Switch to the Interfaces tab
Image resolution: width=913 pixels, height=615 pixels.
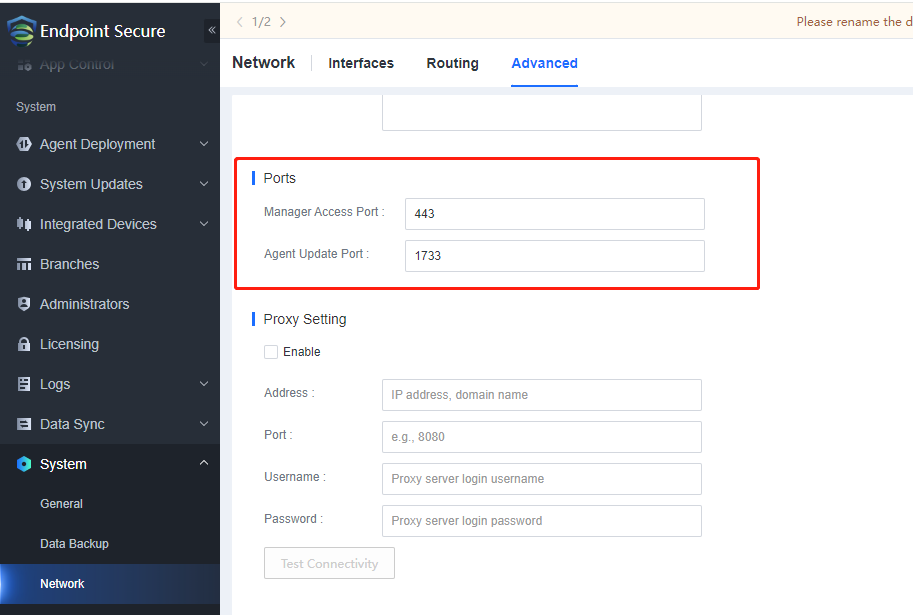pyautogui.click(x=361, y=63)
